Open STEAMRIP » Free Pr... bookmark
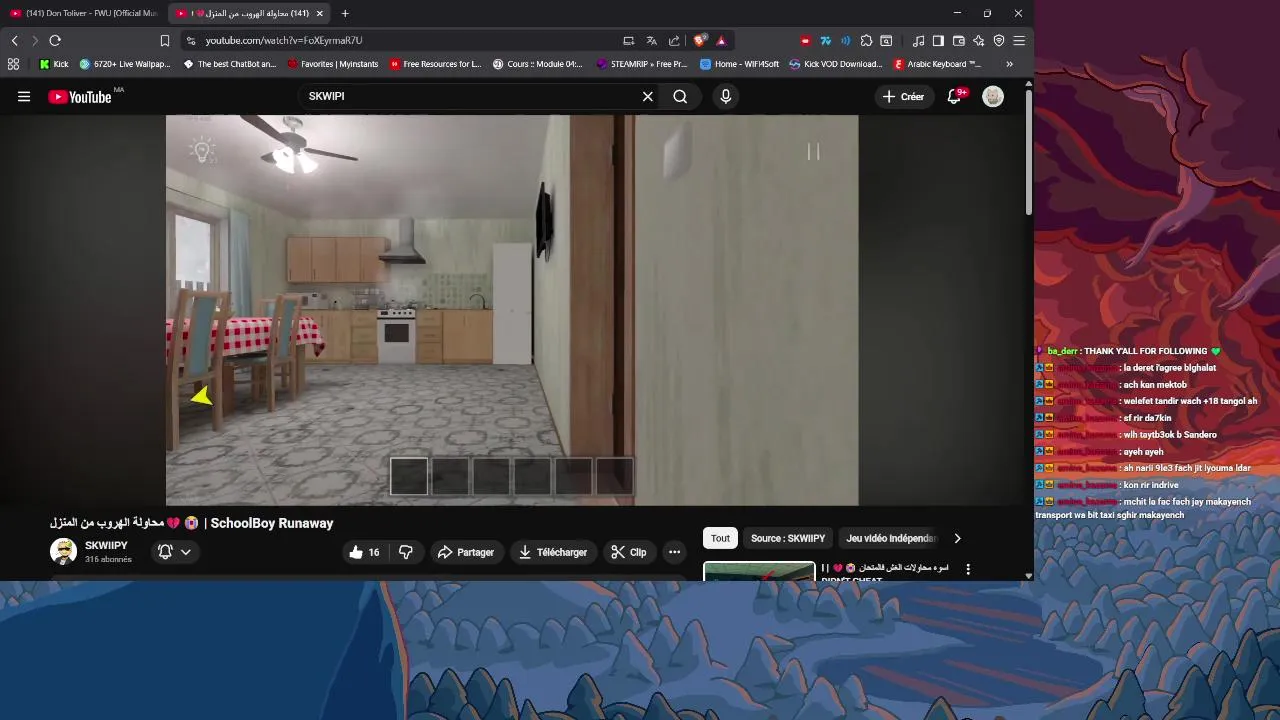This screenshot has height=720, width=1280. [x=642, y=64]
